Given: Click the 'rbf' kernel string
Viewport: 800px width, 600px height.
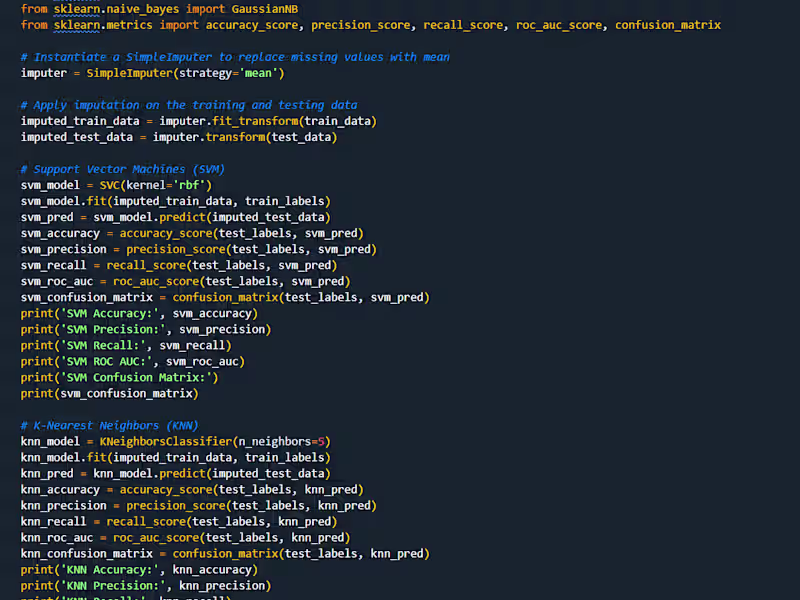Looking at the screenshot, I should click(189, 185).
